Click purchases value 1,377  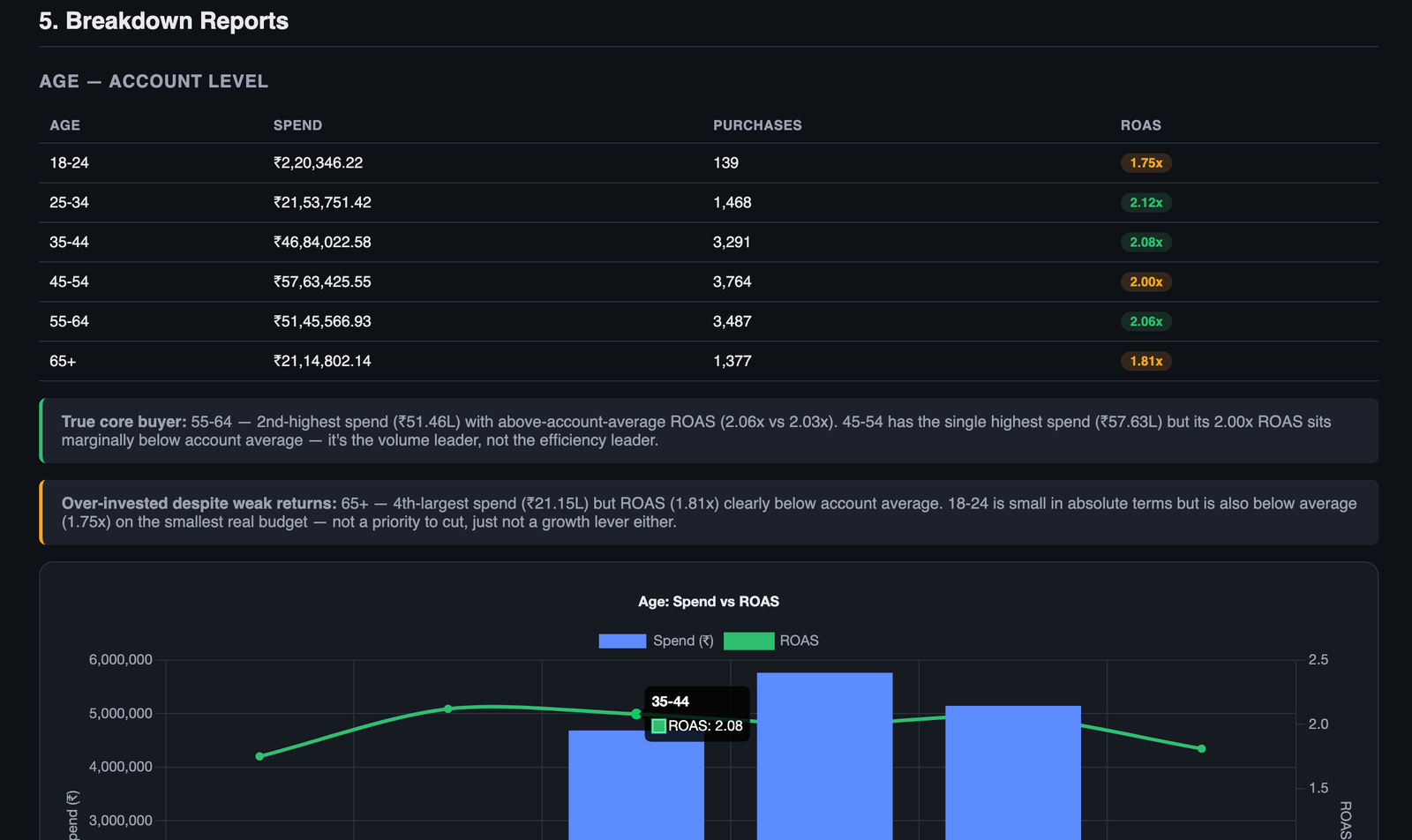coord(732,362)
